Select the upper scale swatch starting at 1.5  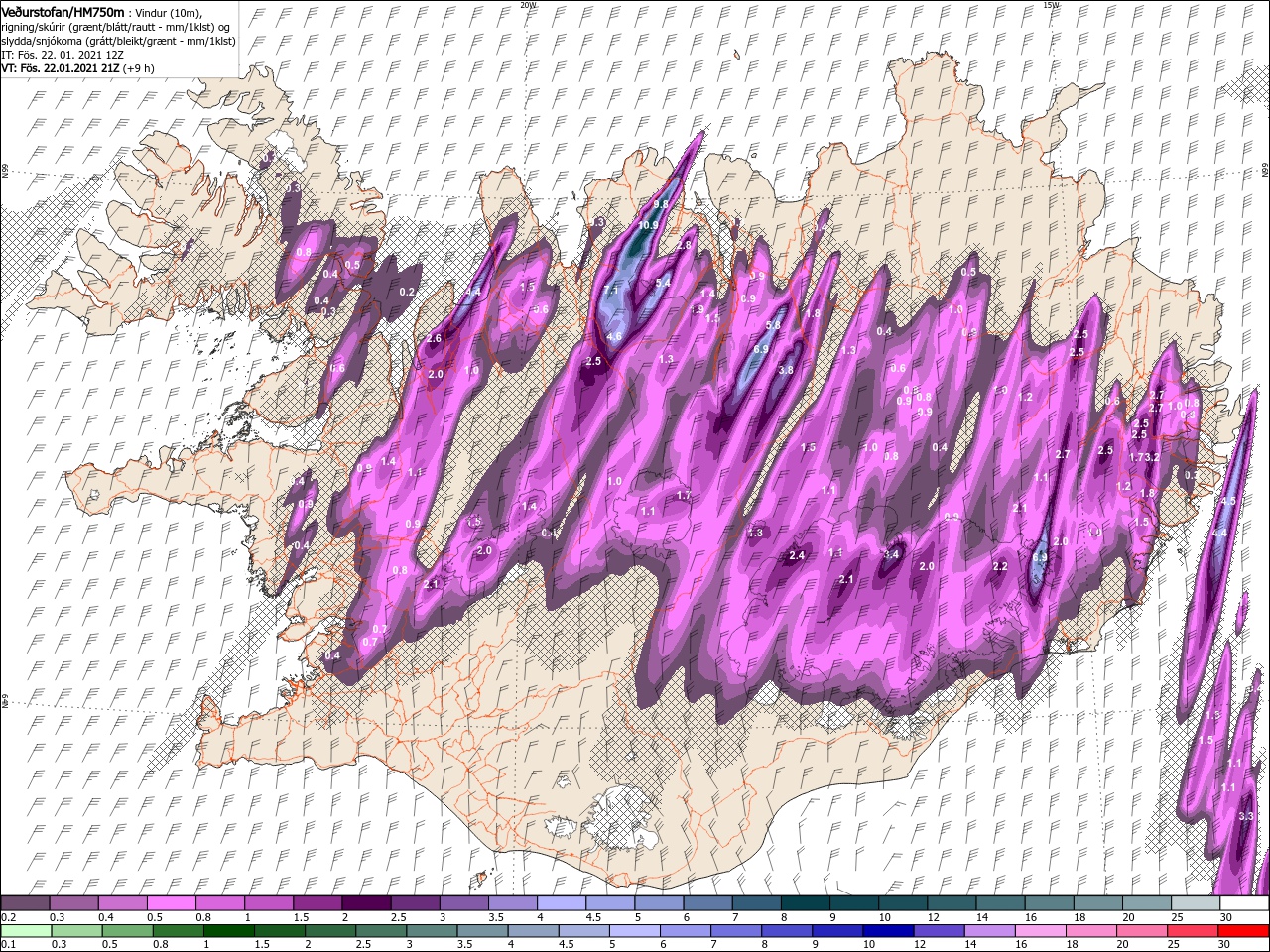tap(317, 903)
